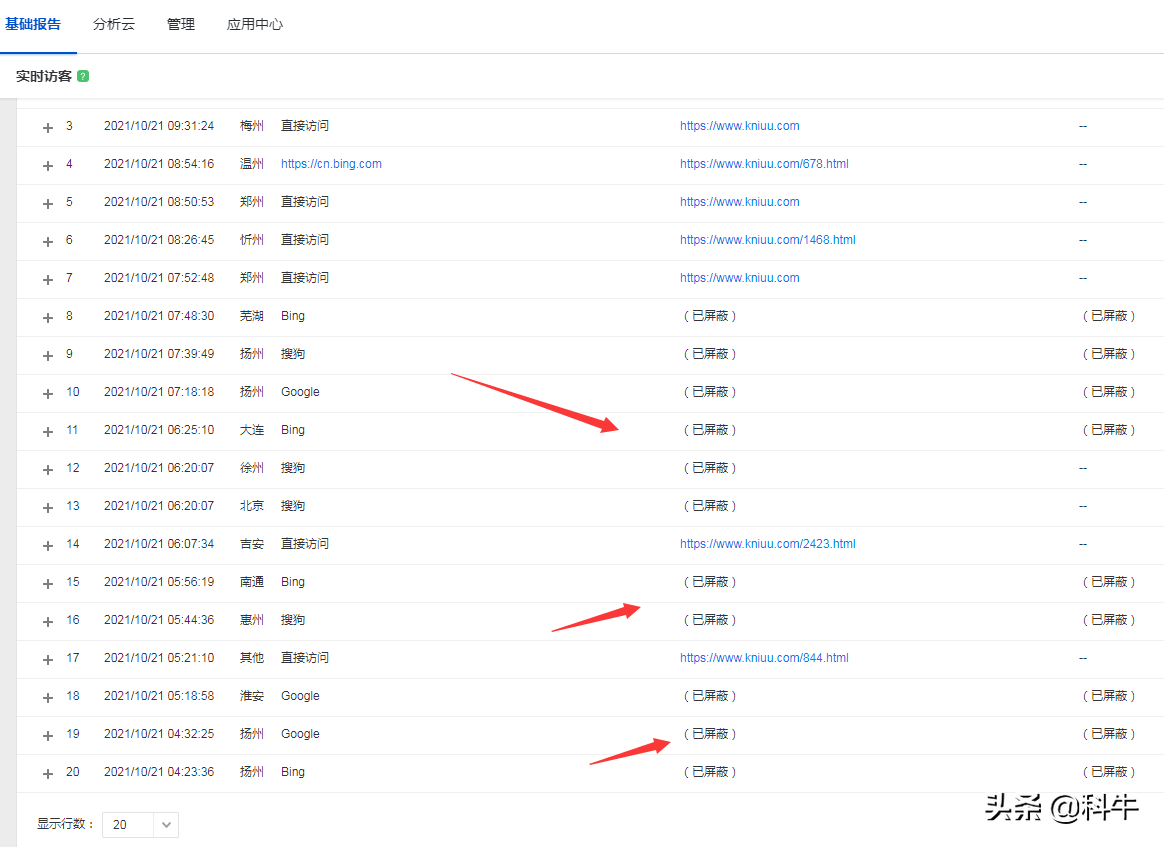1164x847 pixels.
Task: Open the kniuu.com/678.html entry page link
Action: pyautogui.click(x=764, y=164)
